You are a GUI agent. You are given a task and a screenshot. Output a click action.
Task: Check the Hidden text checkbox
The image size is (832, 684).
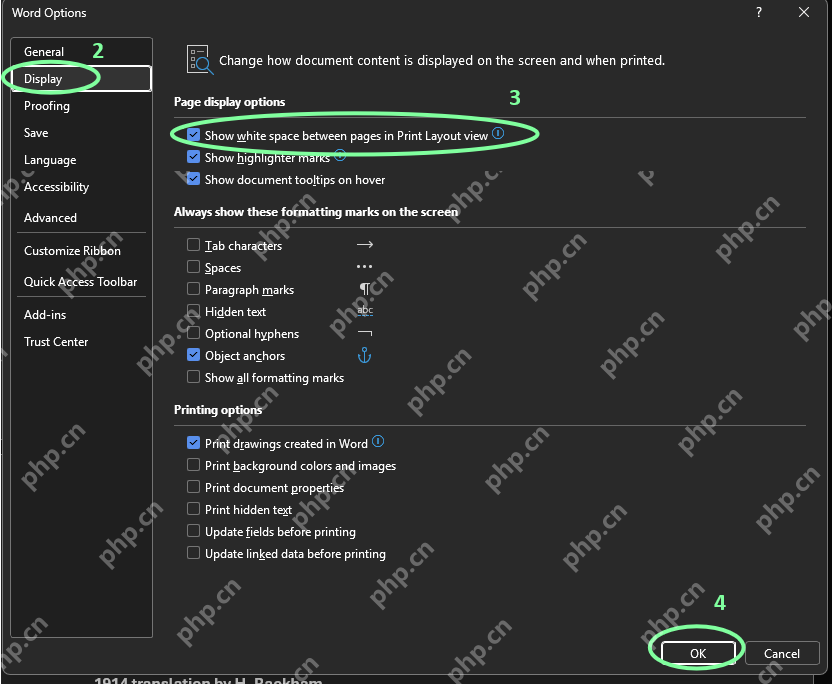click(194, 311)
